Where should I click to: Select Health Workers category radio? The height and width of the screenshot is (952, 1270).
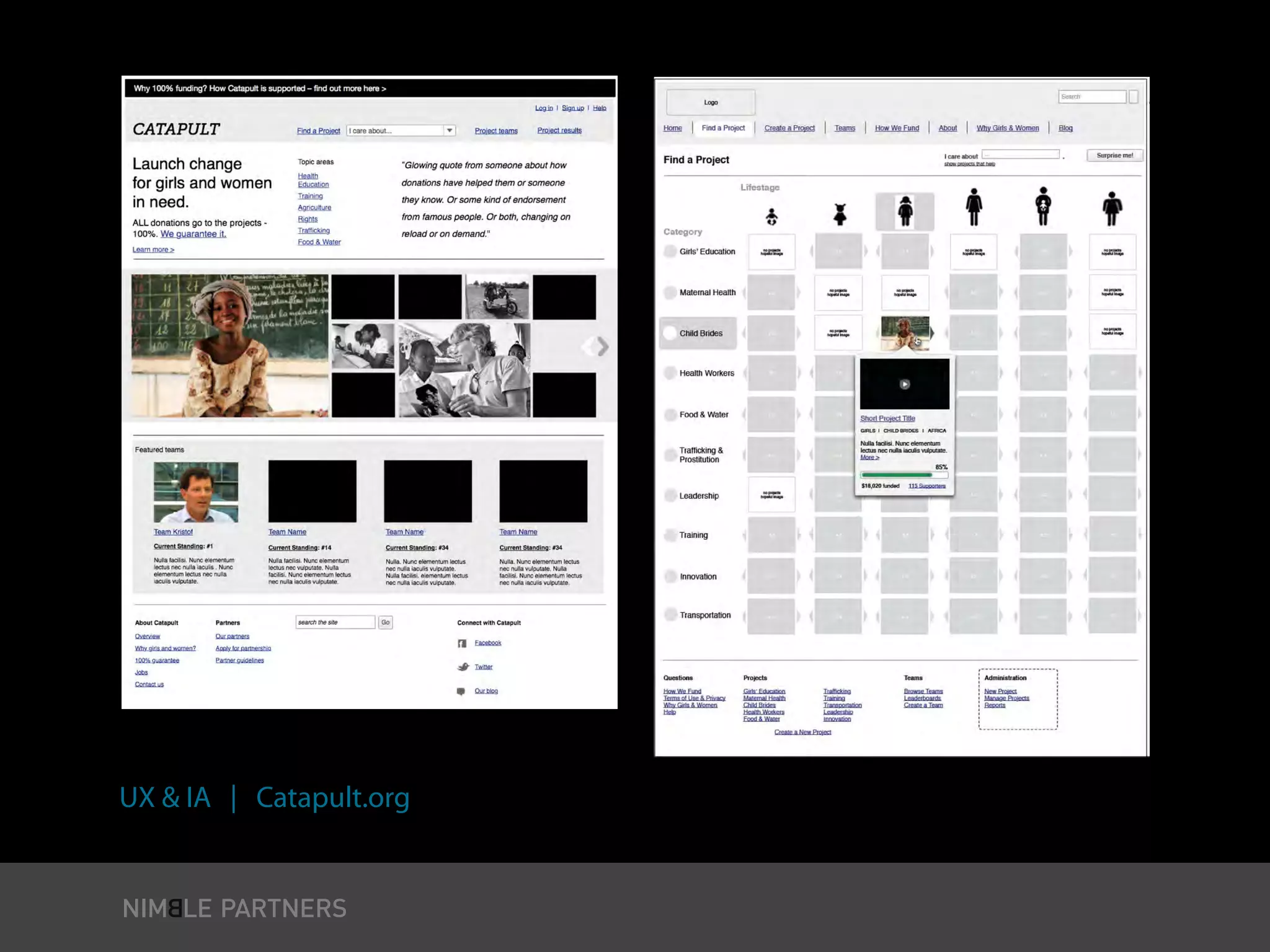pos(670,373)
